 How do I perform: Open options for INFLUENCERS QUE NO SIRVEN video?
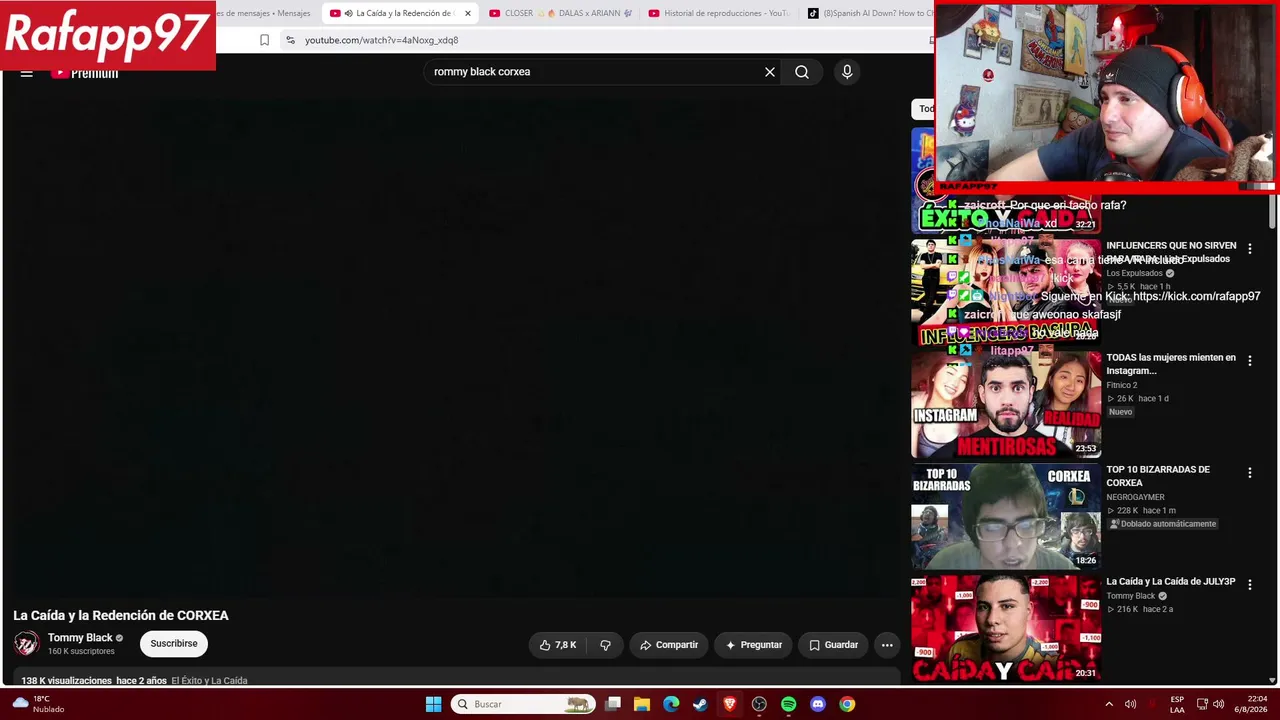pos(1249,249)
